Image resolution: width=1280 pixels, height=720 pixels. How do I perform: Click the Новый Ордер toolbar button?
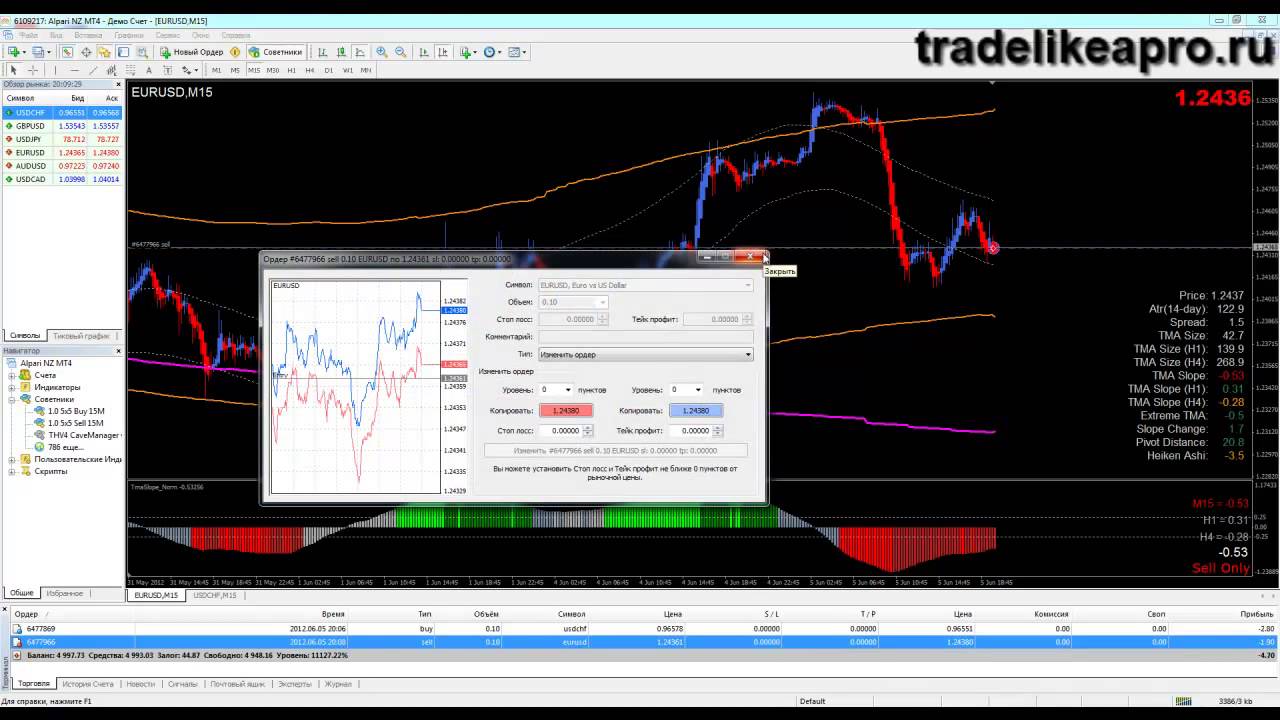point(192,52)
